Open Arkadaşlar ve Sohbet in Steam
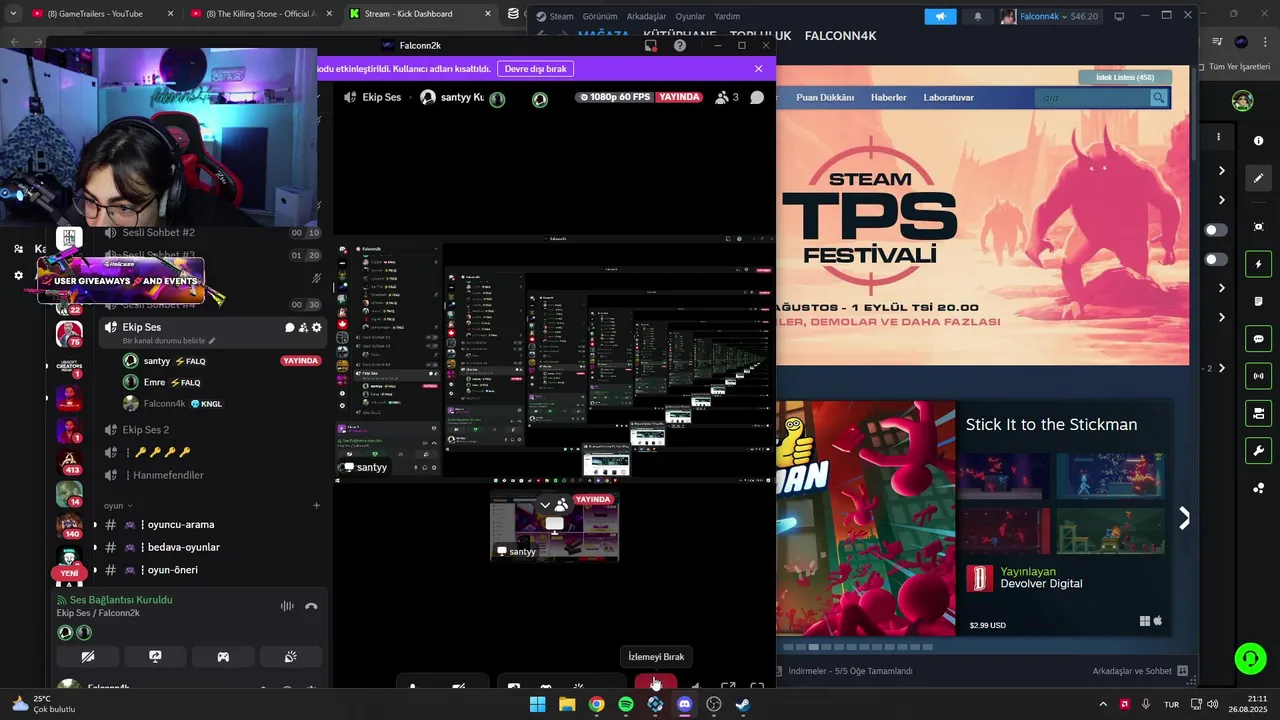This screenshot has height=720, width=1280. [x=1140, y=671]
